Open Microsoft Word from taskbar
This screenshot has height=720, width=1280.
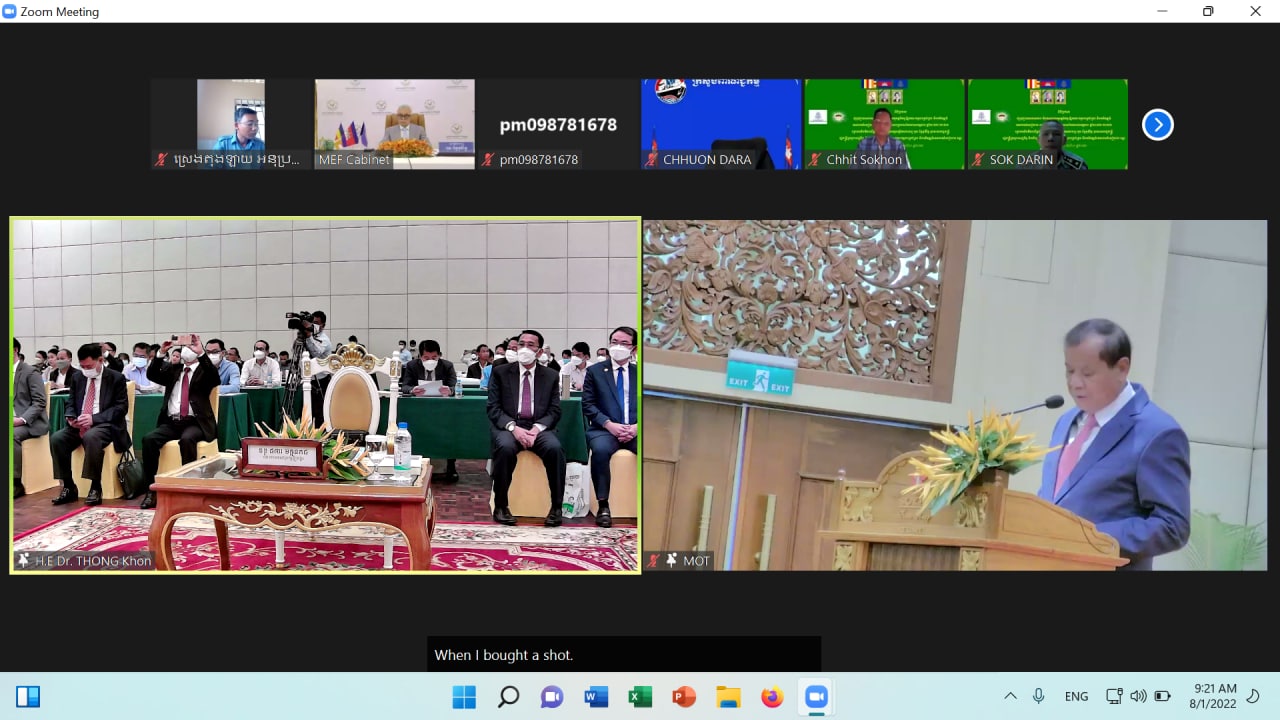pos(596,696)
